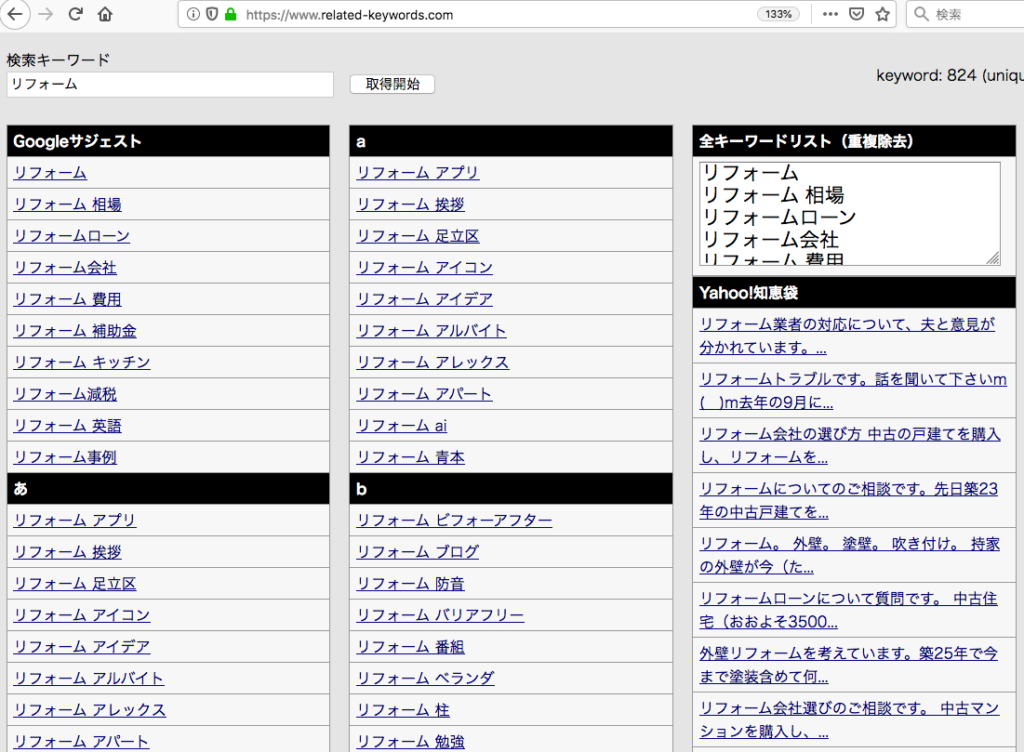Open the Yahoo!知恵袋 リフォーム業者の対応について question
The image size is (1024, 752).
coord(848,336)
